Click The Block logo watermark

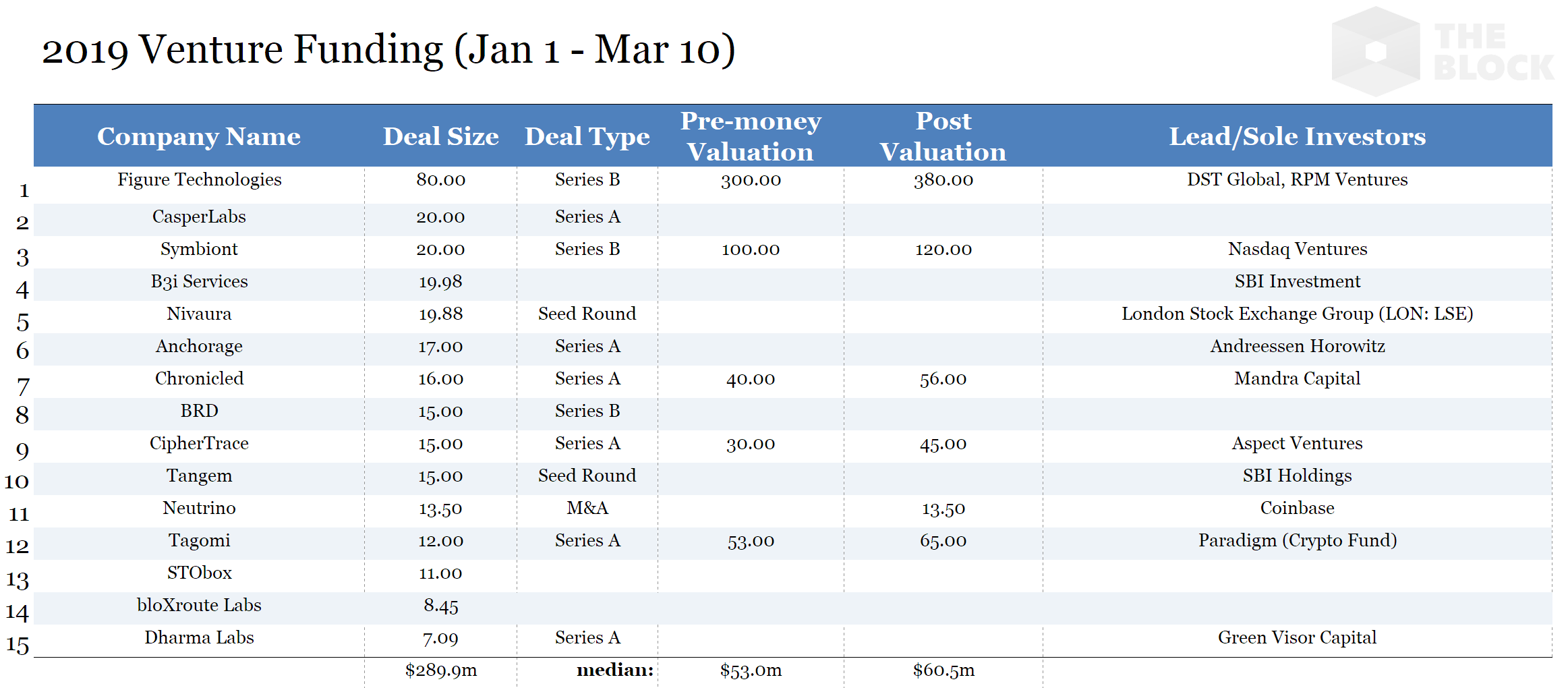1442,52
